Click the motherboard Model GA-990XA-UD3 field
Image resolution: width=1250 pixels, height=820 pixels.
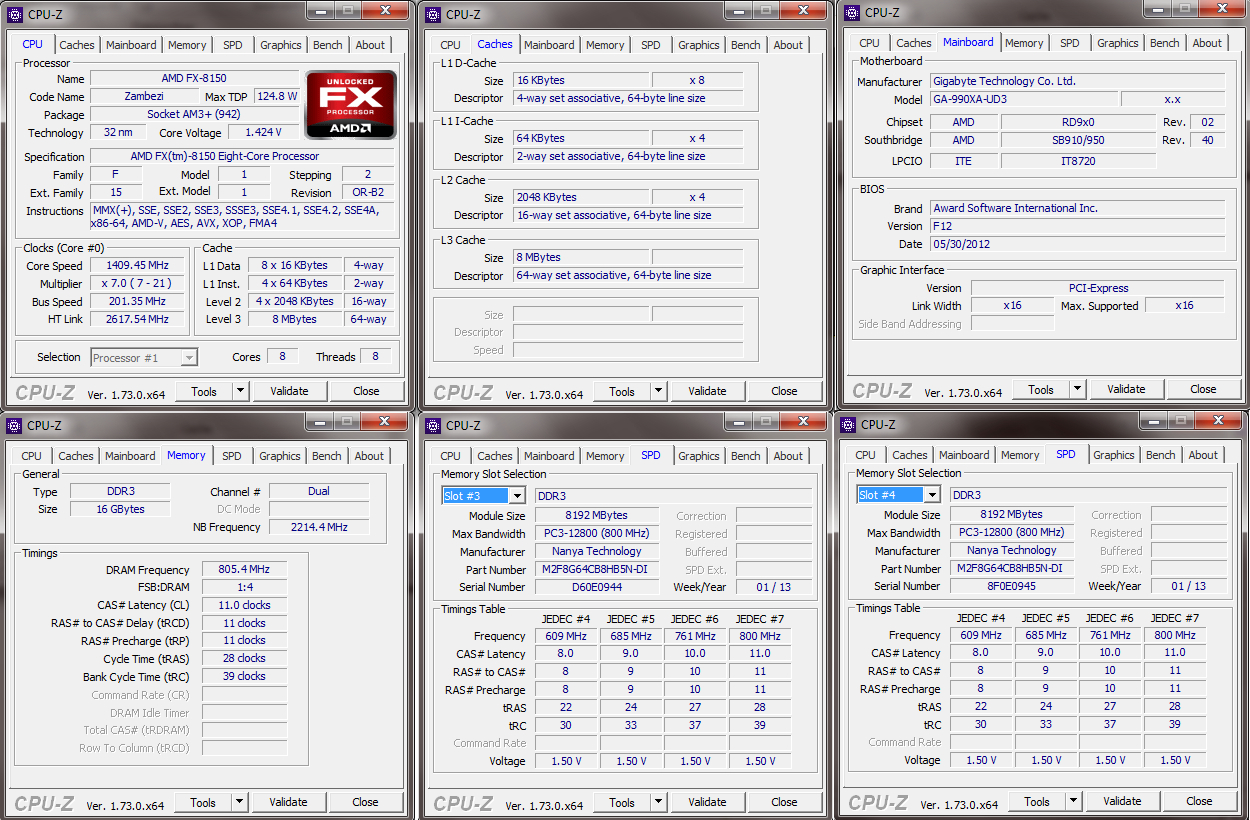point(1025,99)
